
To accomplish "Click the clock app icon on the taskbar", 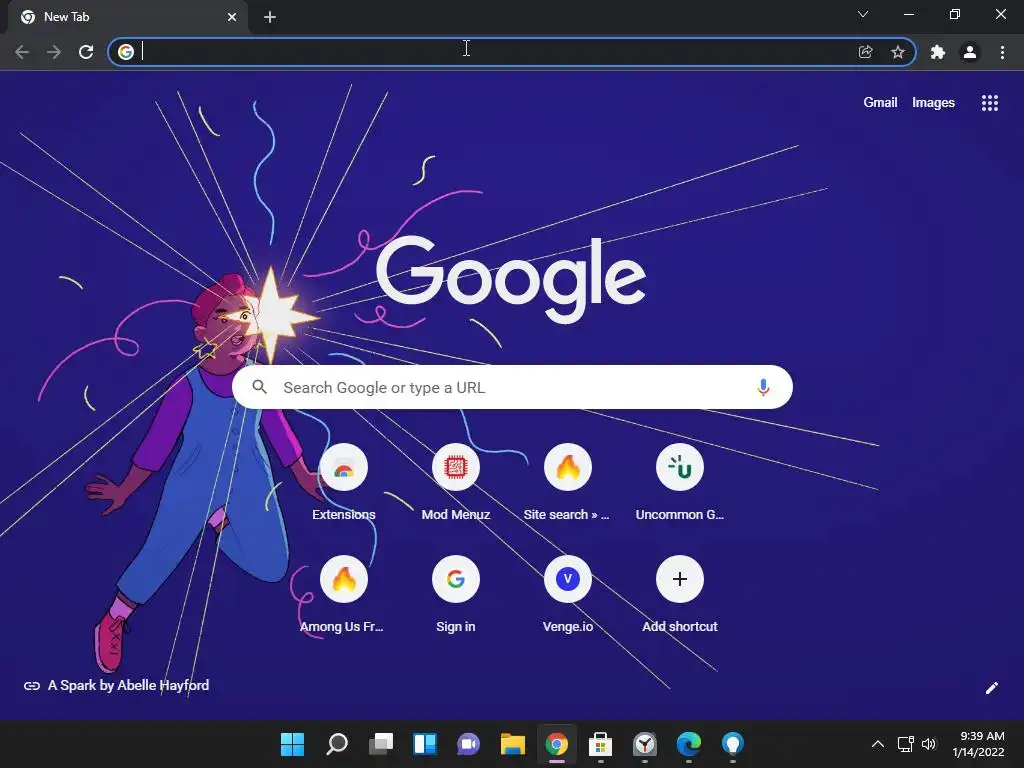I will [x=645, y=744].
